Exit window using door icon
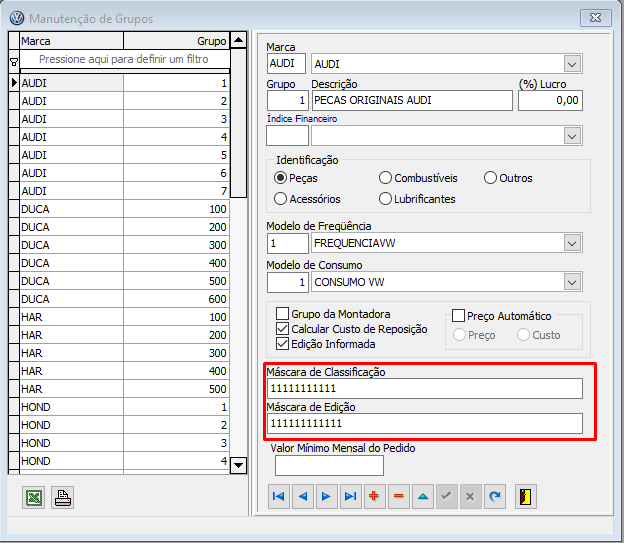This screenshot has height=543, width=624. [x=526, y=496]
